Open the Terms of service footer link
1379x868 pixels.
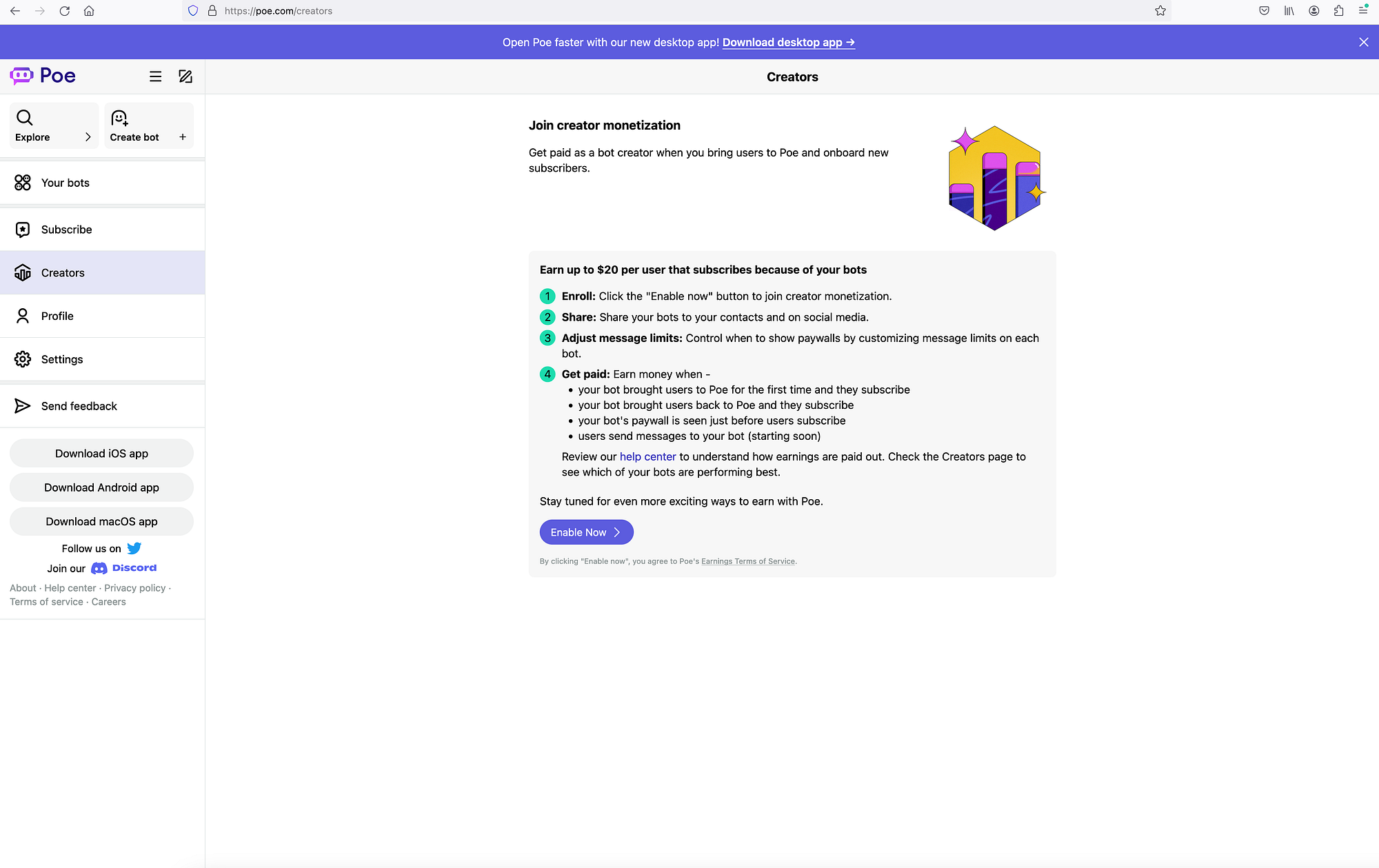coord(46,602)
